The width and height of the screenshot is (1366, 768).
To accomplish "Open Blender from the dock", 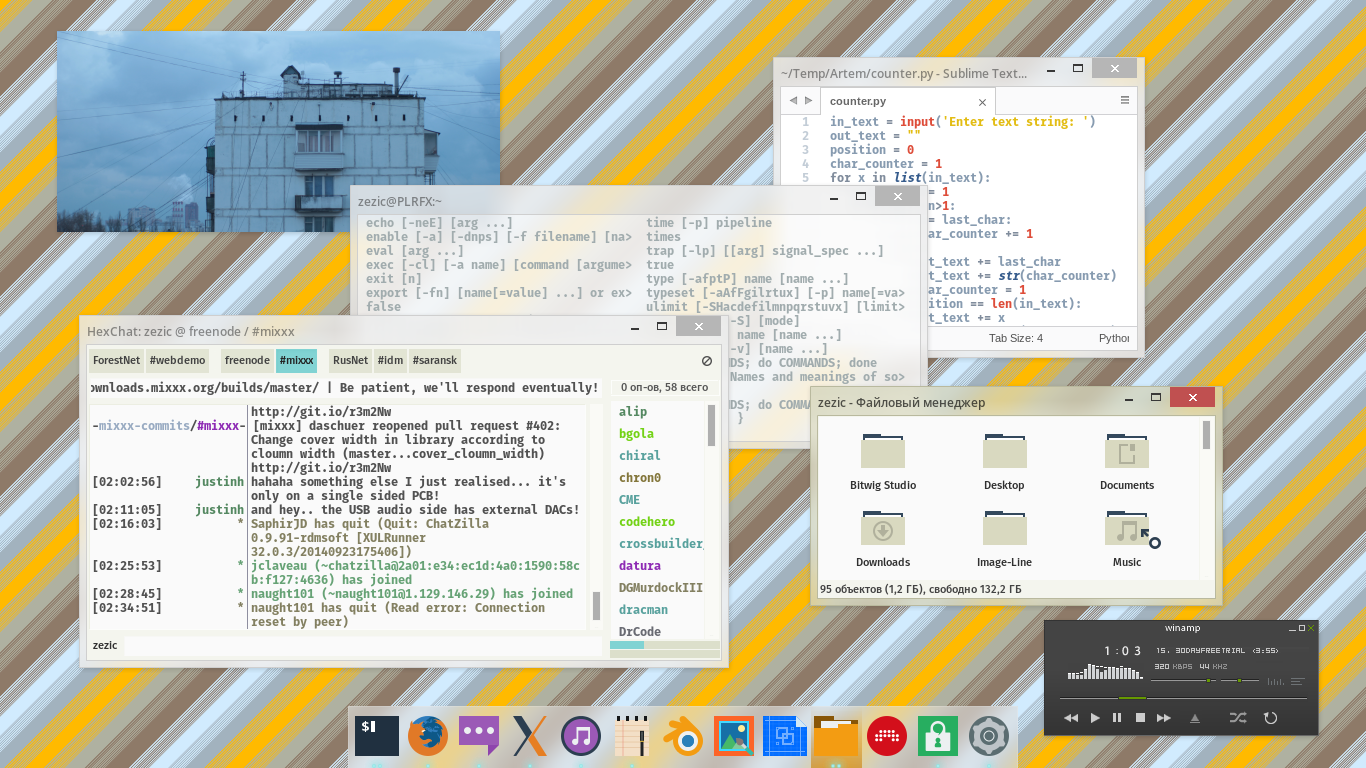I will [x=686, y=737].
